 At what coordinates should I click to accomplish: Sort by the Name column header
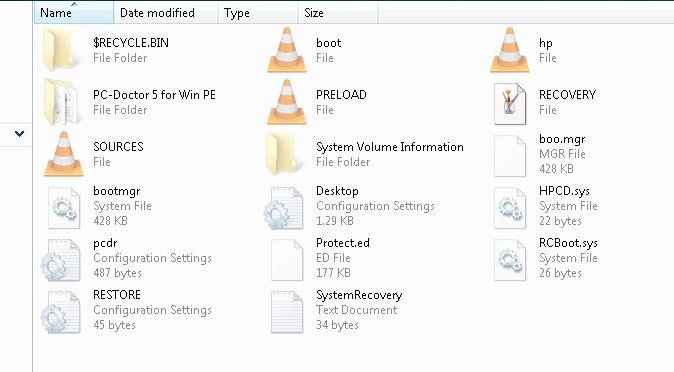tap(74, 12)
